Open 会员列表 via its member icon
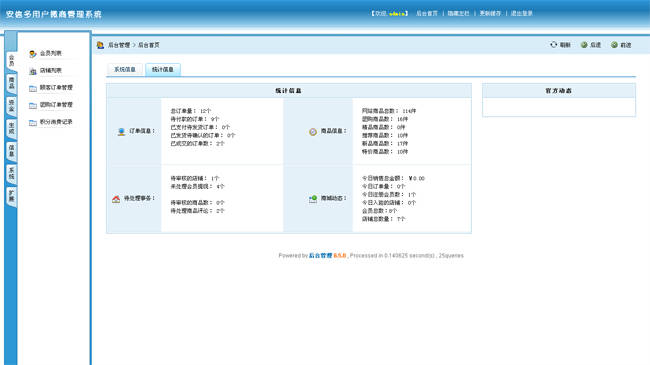The height and width of the screenshot is (365, 650). coord(33,54)
